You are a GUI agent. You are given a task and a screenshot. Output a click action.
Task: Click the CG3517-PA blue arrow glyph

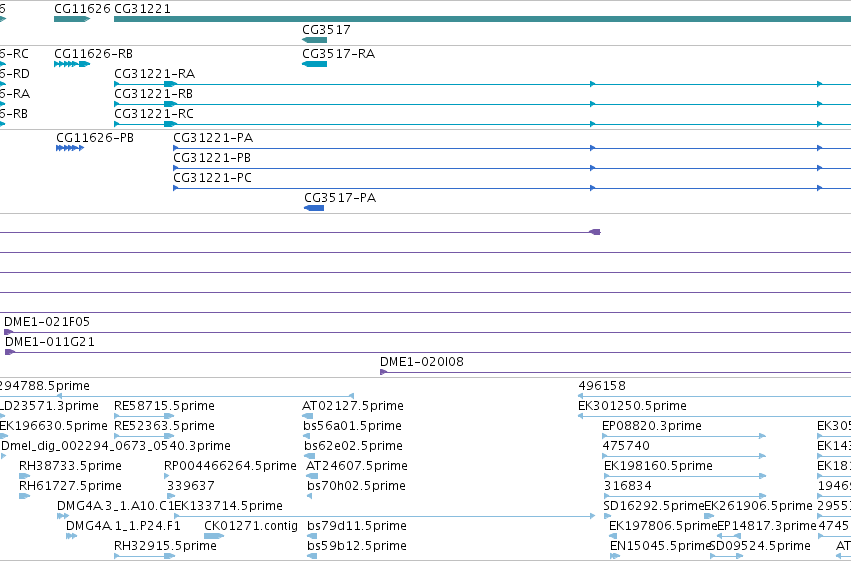pyautogui.click(x=314, y=208)
